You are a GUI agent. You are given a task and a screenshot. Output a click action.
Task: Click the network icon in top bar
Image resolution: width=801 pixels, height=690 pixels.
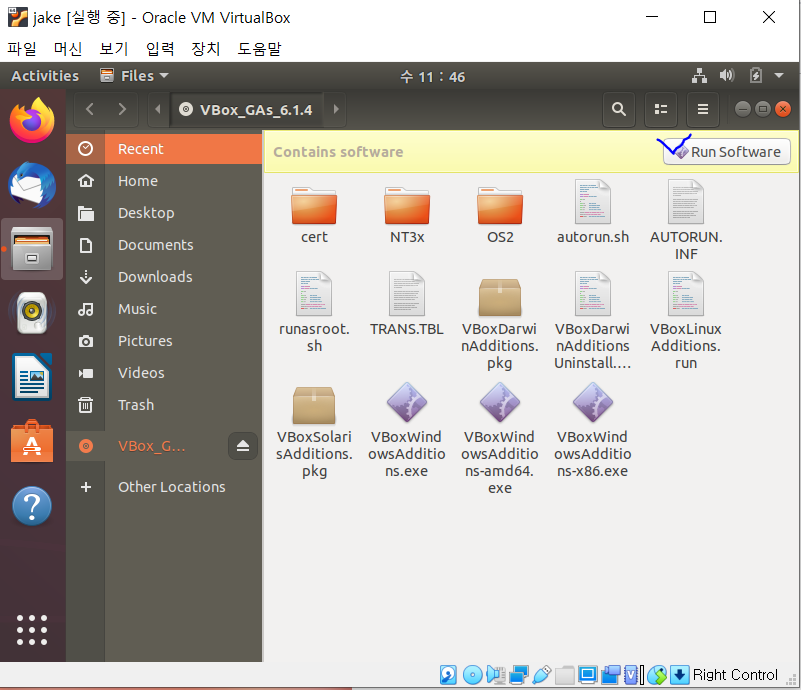(x=699, y=76)
